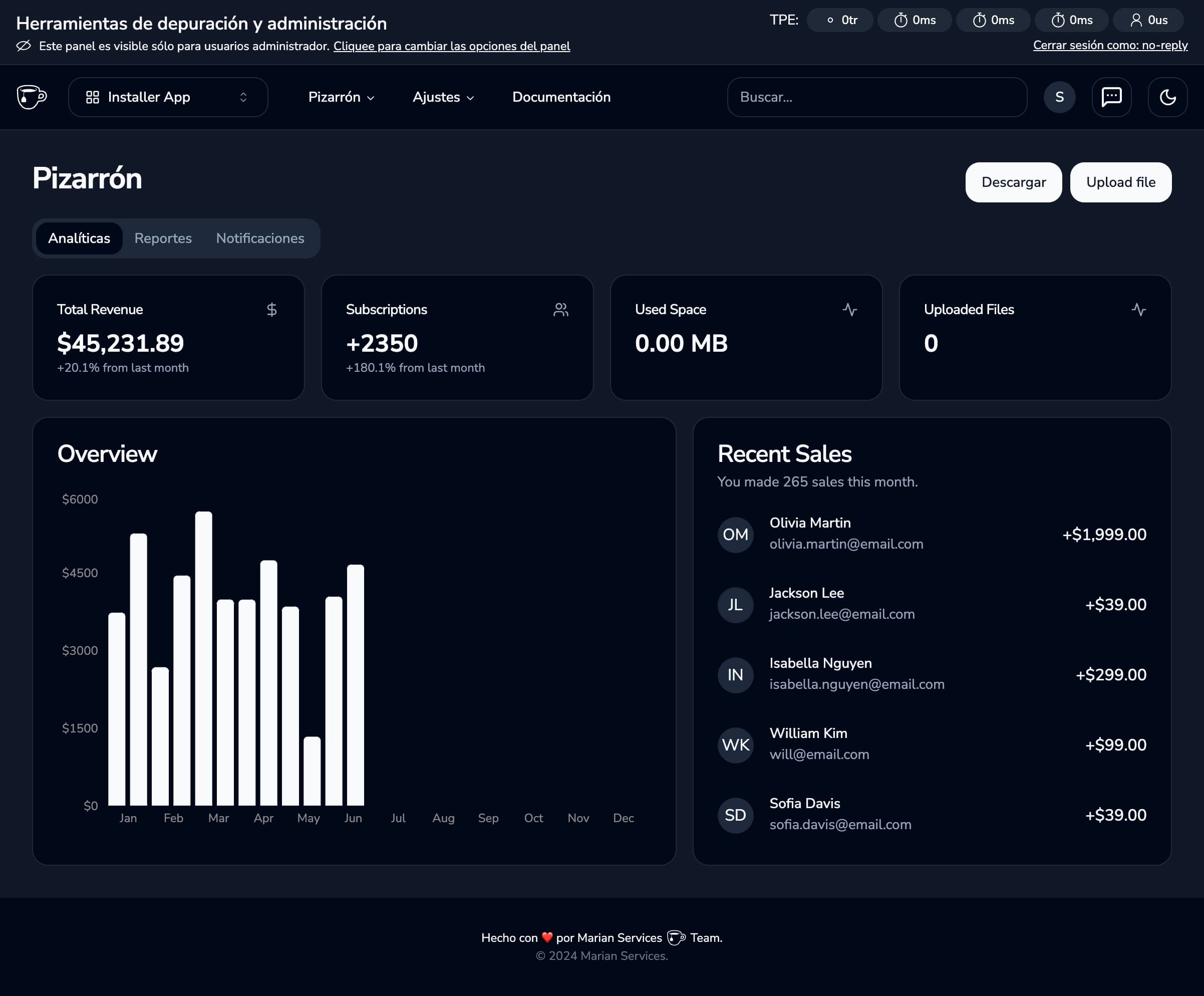Click the second 0ms timer pill
The image size is (1204, 996).
pos(993,20)
